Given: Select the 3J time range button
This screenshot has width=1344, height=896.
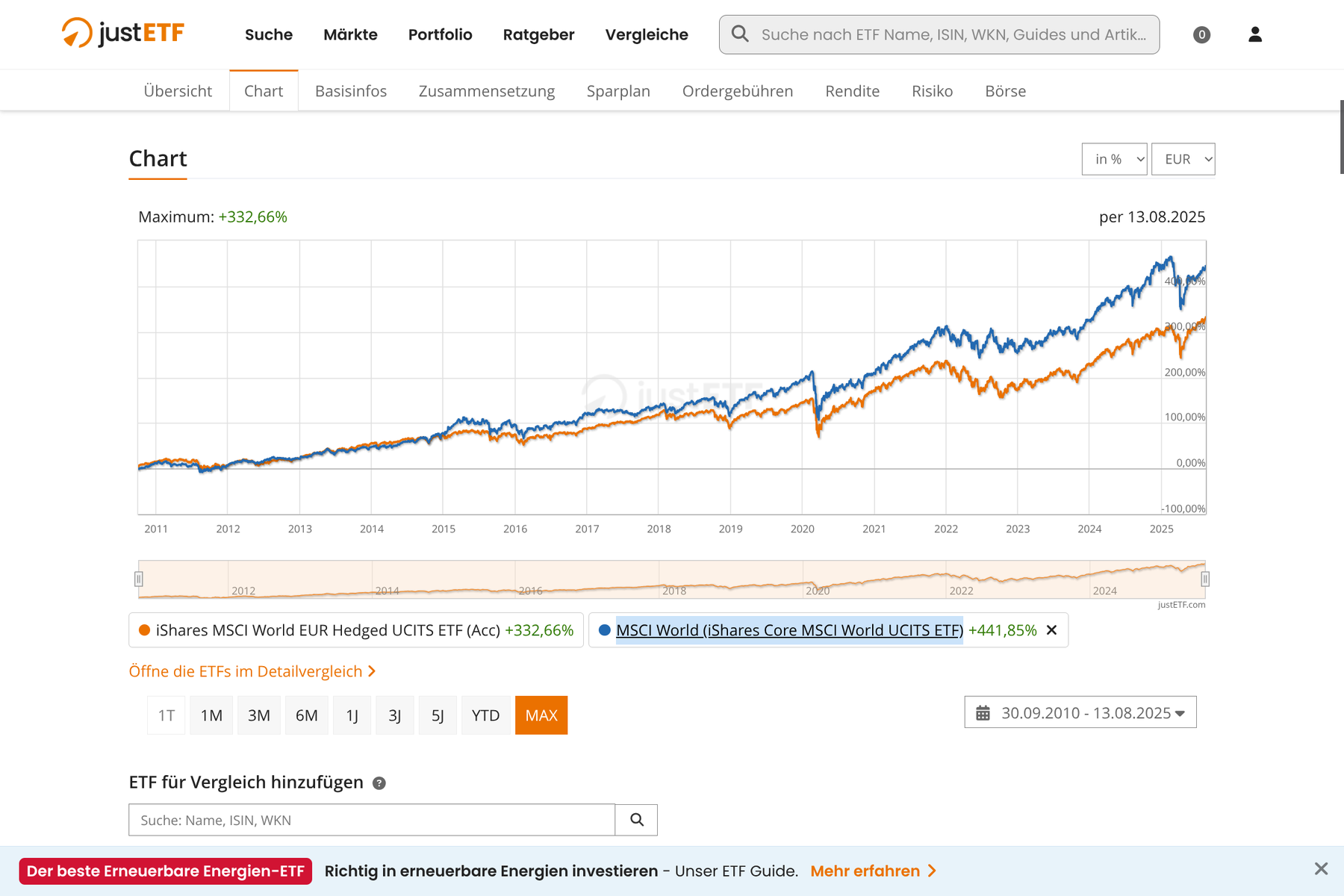Looking at the screenshot, I should [x=395, y=715].
